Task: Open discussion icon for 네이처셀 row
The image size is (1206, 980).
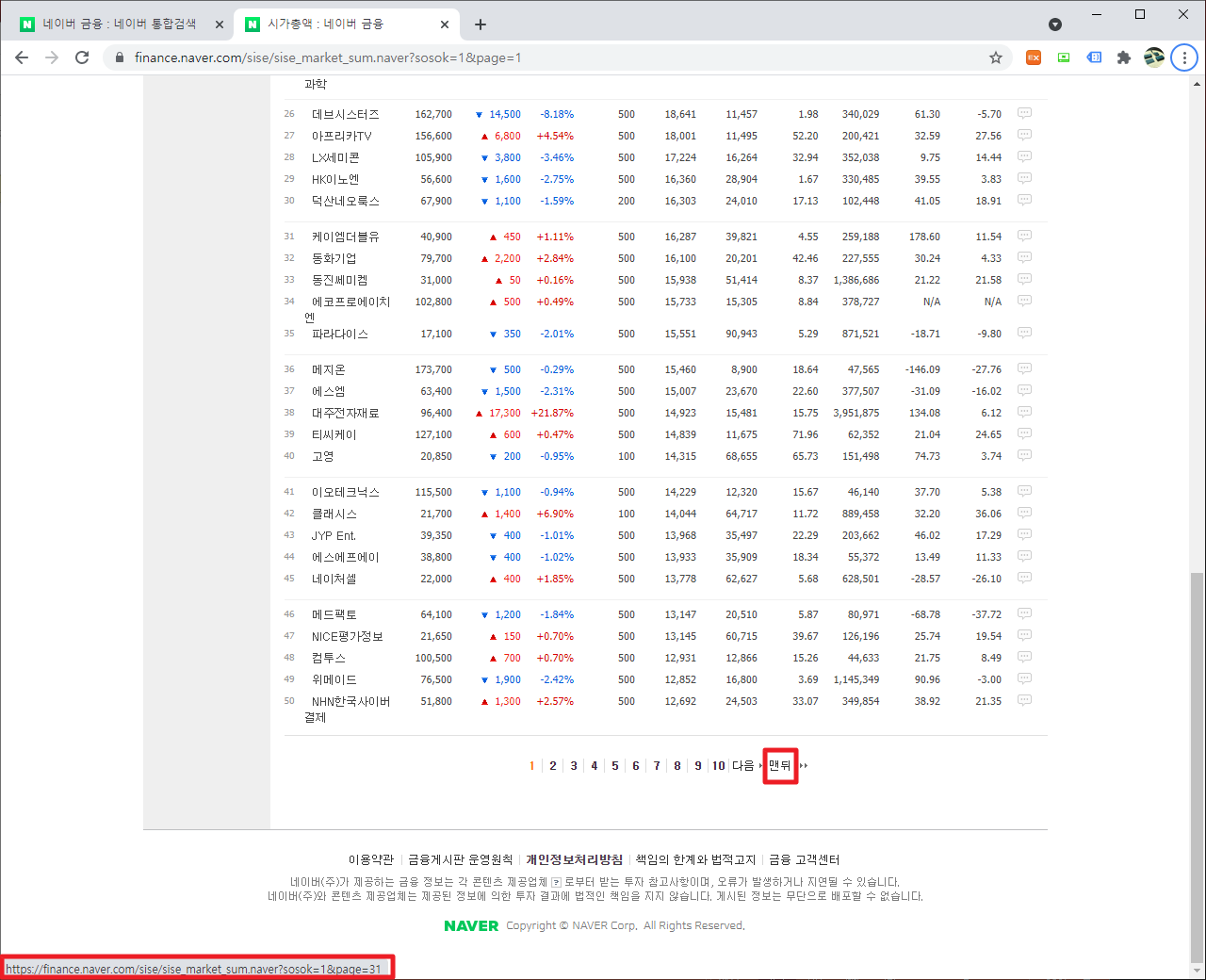Action: [x=1024, y=578]
